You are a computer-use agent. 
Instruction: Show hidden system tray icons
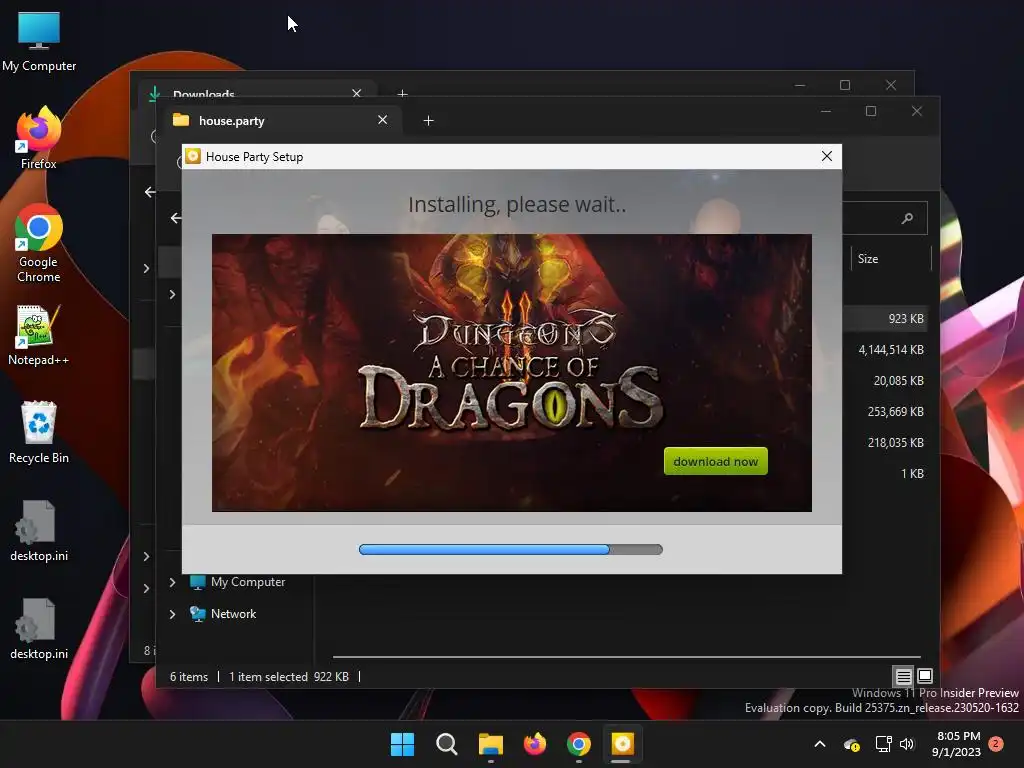pyautogui.click(x=820, y=744)
